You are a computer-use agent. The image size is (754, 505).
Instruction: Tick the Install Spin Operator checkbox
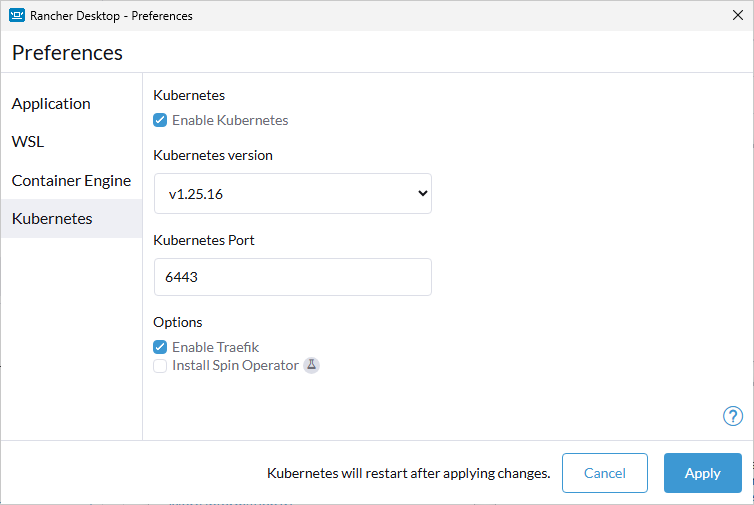coord(160,366)
